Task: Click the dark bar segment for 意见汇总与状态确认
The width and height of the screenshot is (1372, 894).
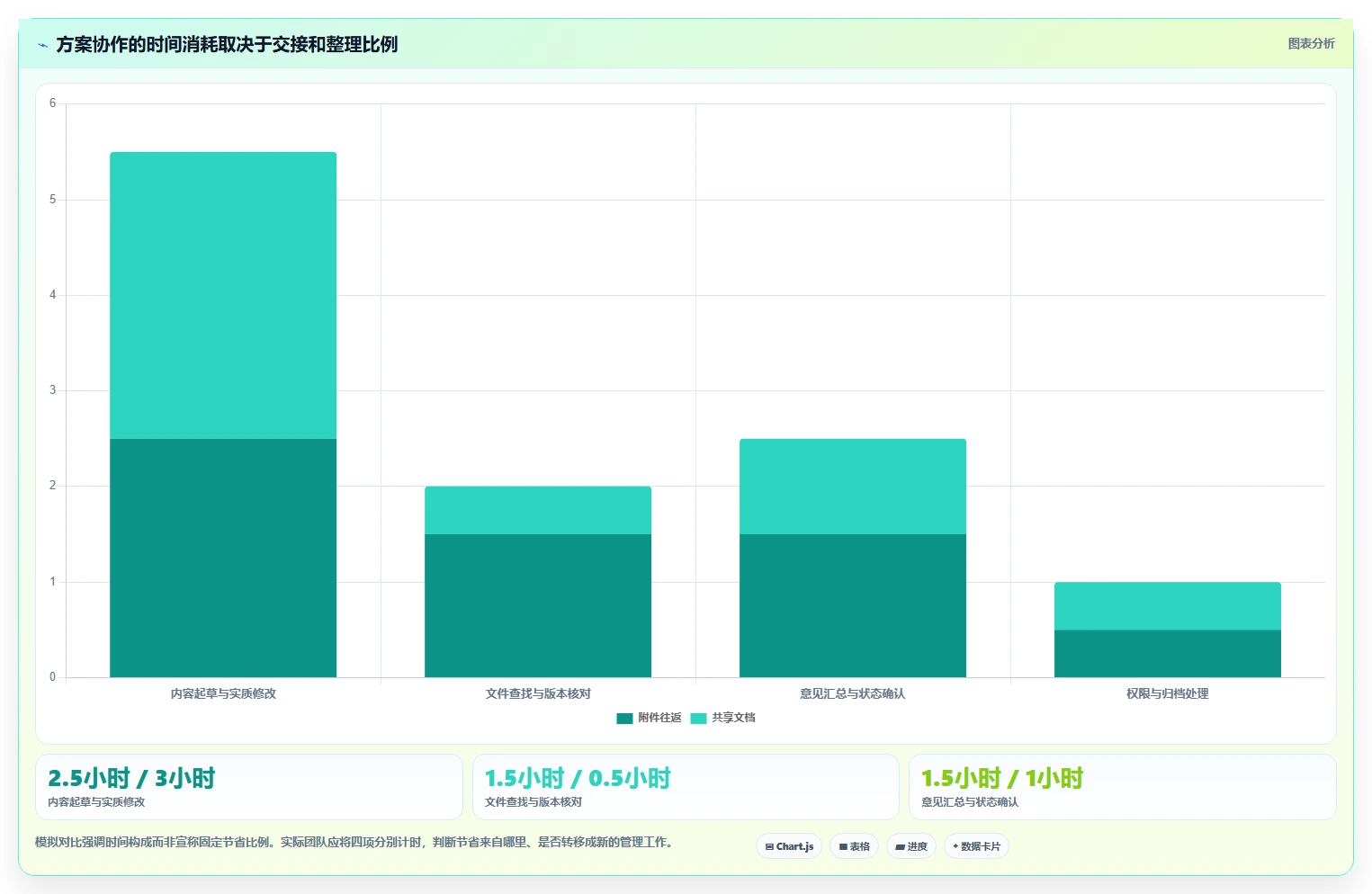Action: [853, 605]
